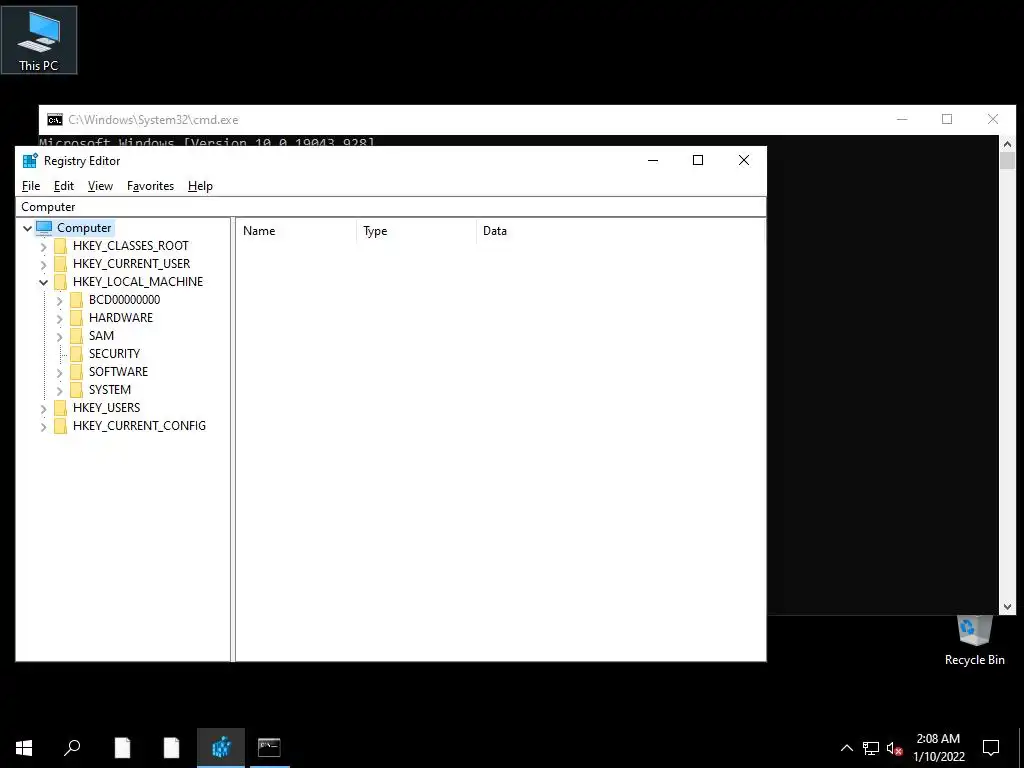Open the Recycle Bin desktop icon

974,641
